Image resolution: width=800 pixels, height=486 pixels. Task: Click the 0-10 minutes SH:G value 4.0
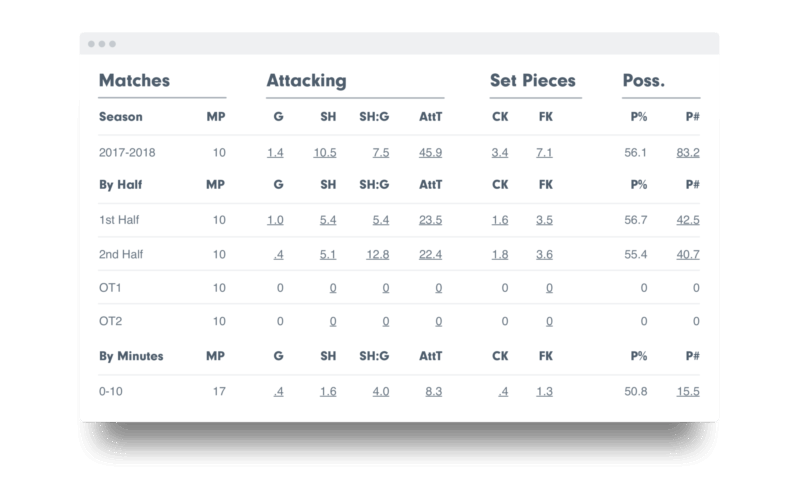coord(381,391)
